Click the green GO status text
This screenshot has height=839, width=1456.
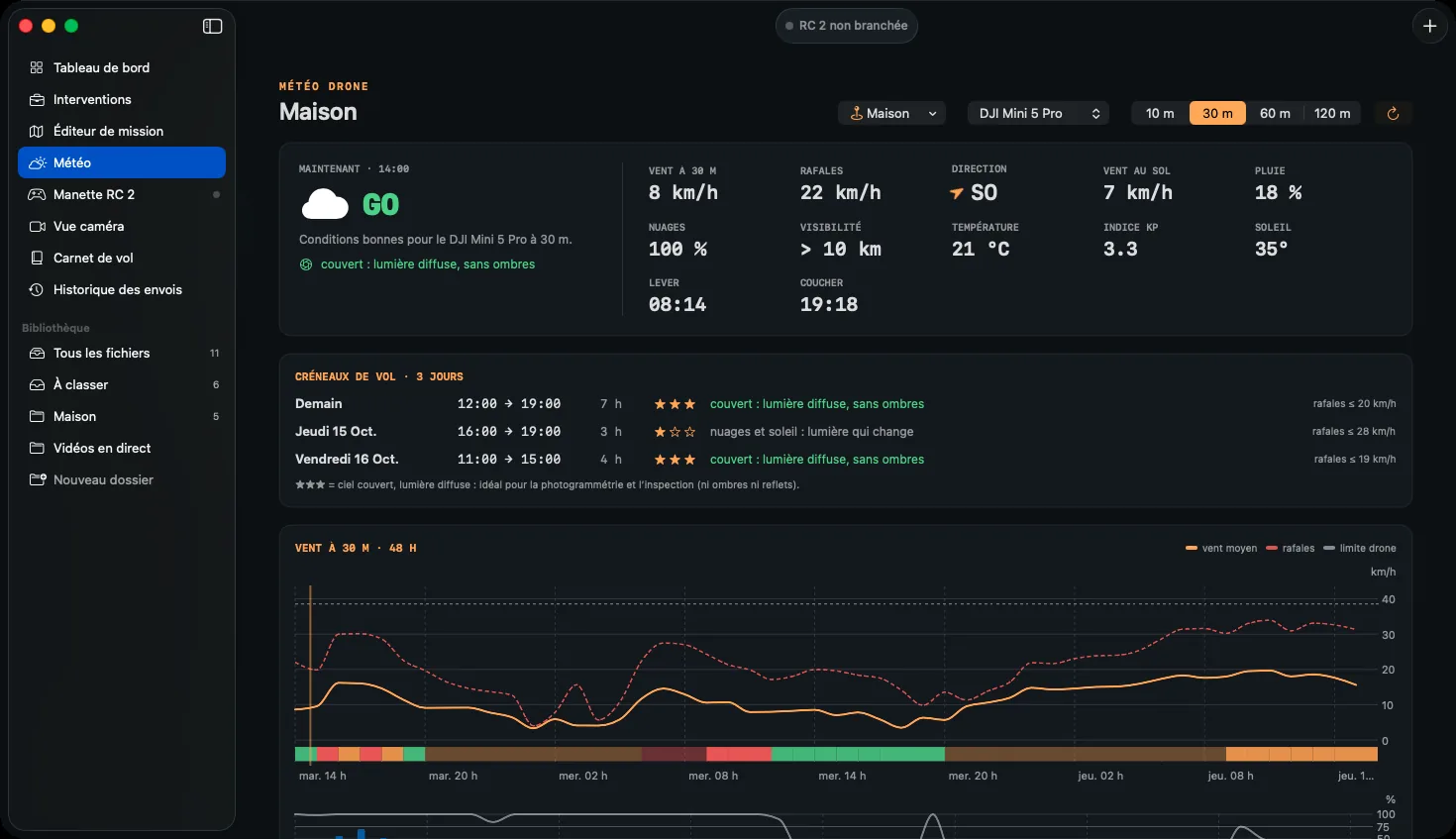point(380,205)
